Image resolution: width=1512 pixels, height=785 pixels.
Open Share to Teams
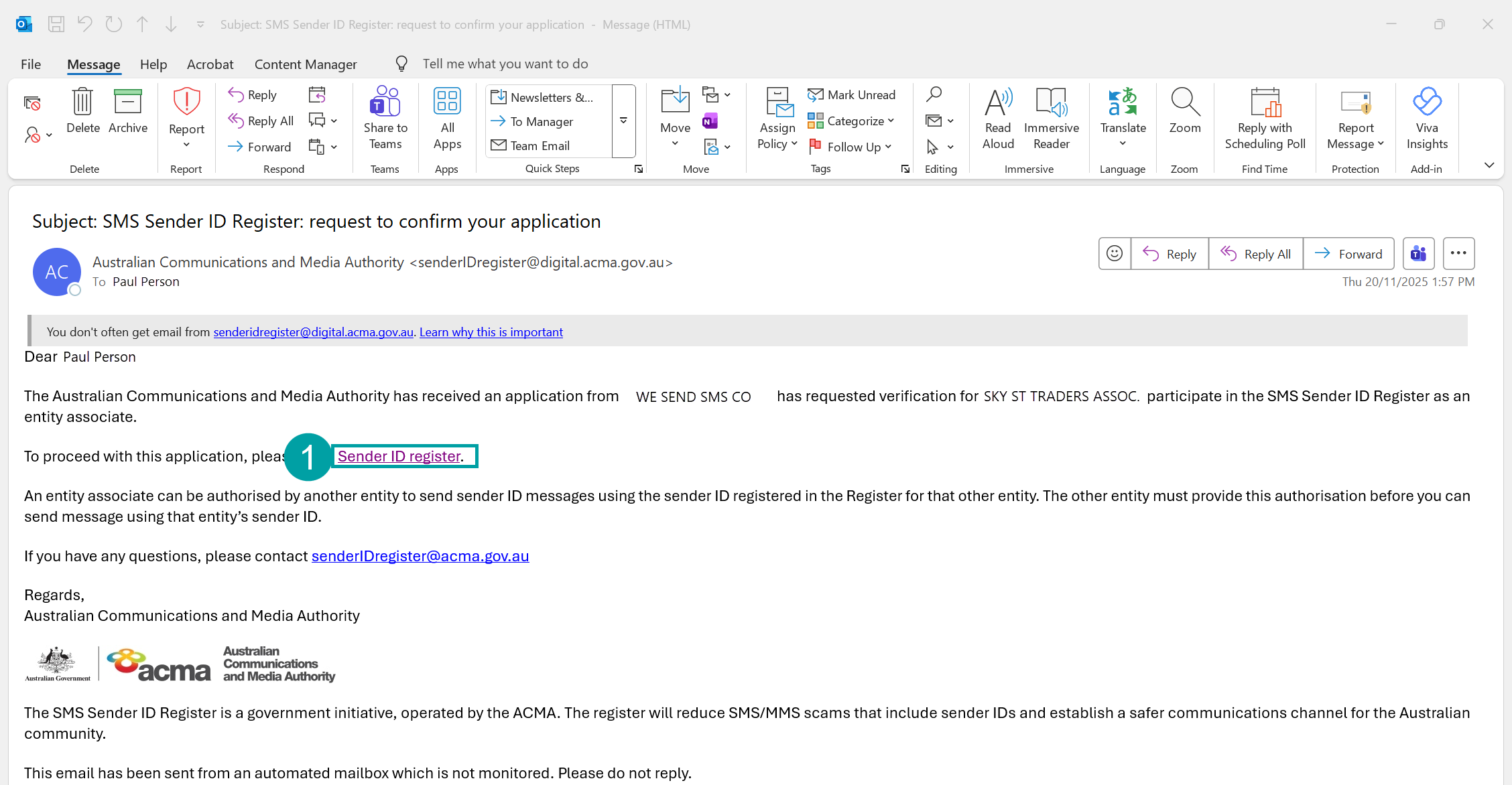(385, 119)
